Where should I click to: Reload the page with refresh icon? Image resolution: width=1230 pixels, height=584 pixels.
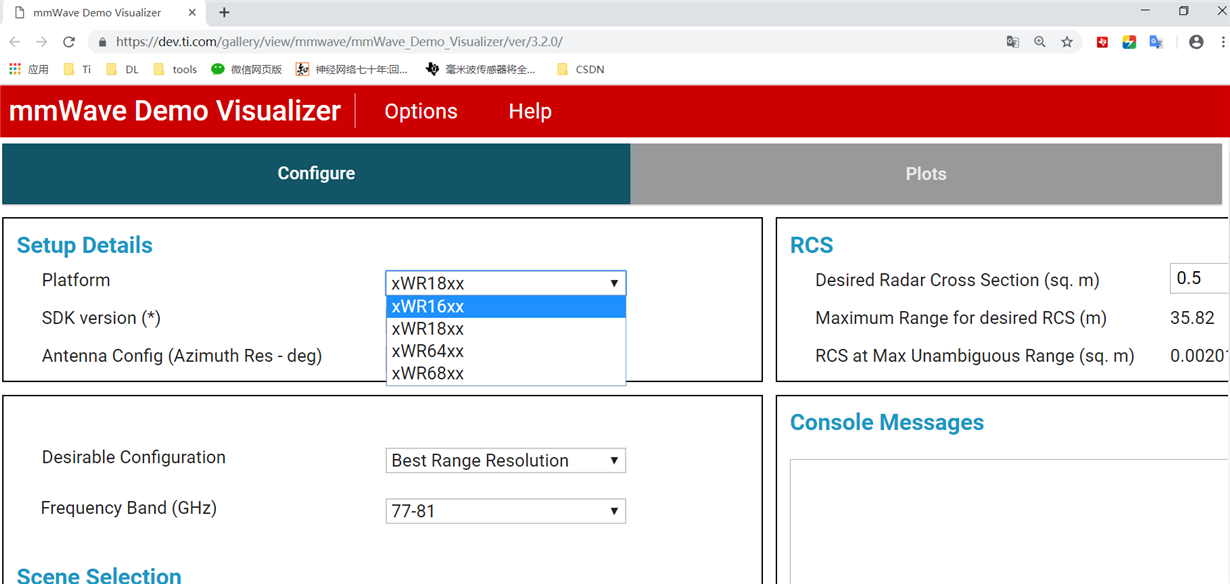click(69, 42)
